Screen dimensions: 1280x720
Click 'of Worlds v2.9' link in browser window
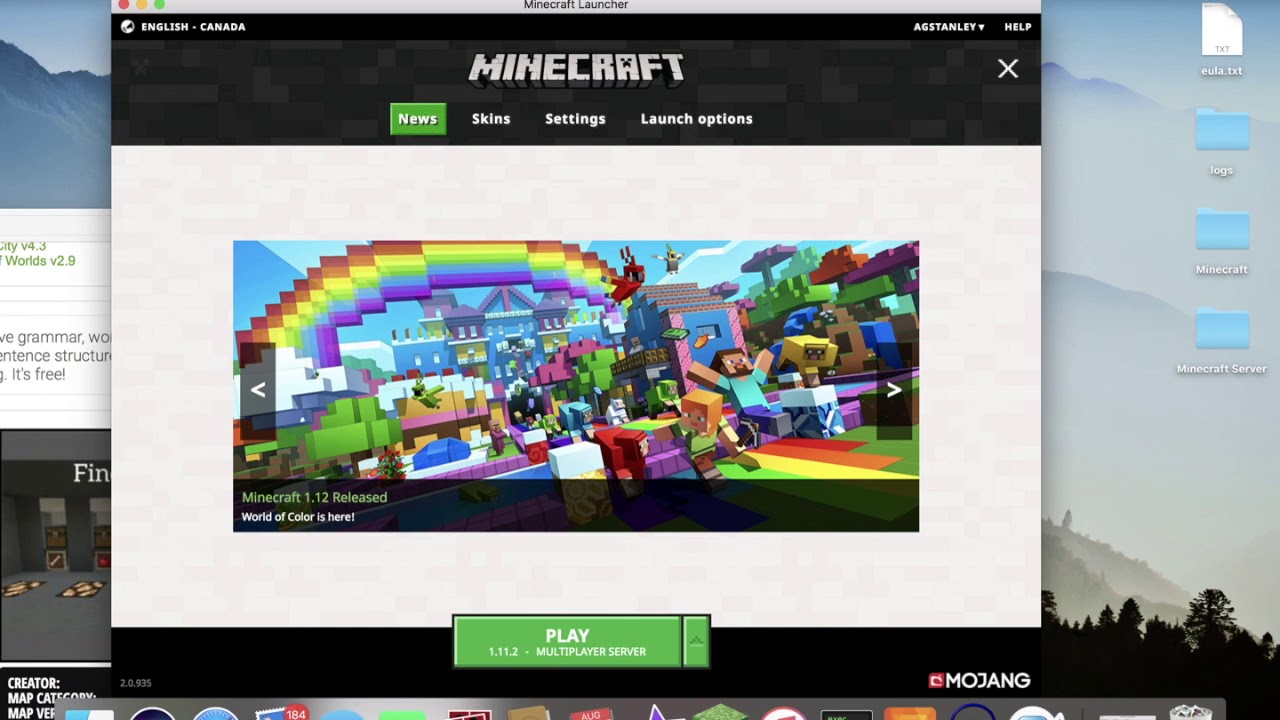pos(38,261)
